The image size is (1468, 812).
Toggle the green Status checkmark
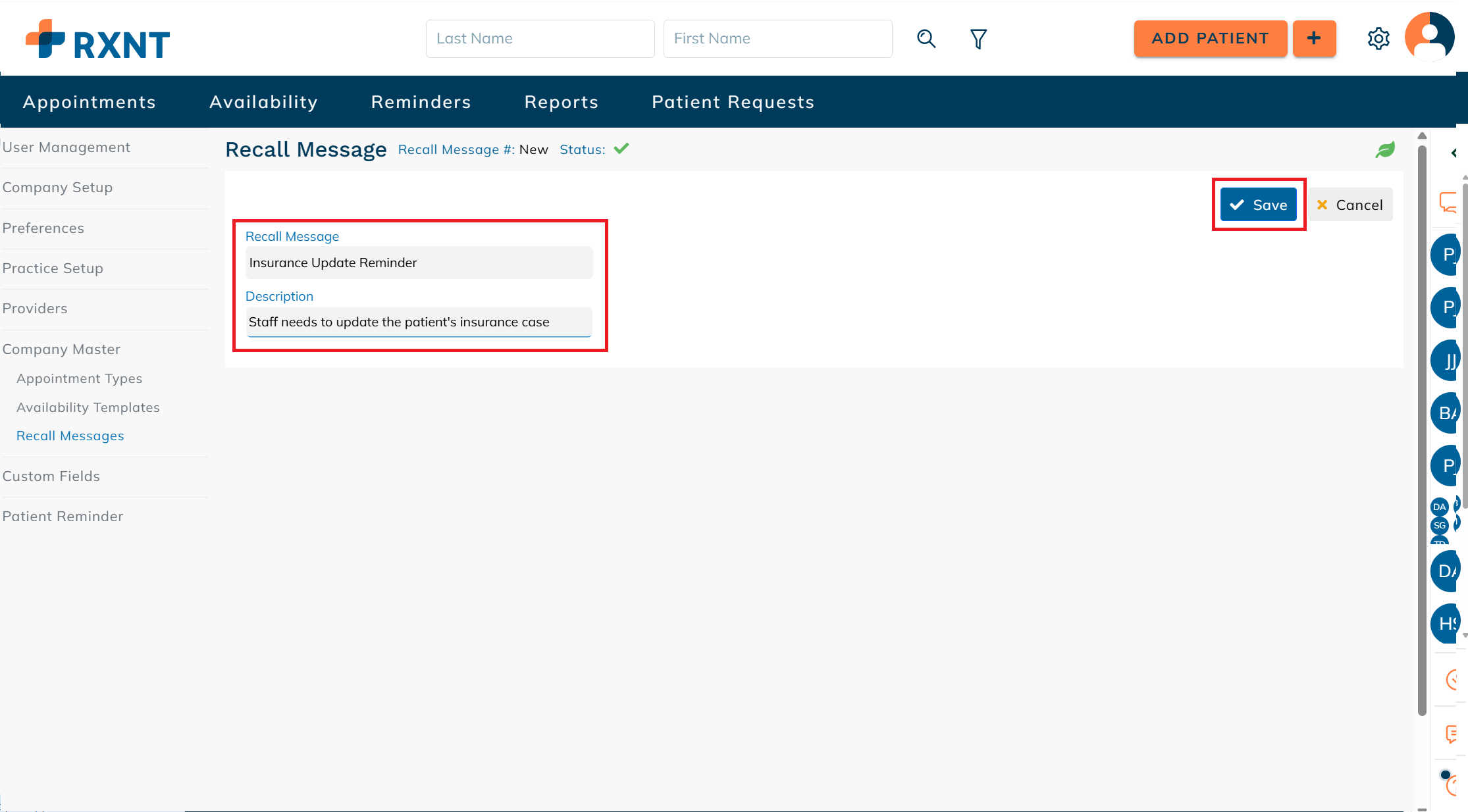621,149
